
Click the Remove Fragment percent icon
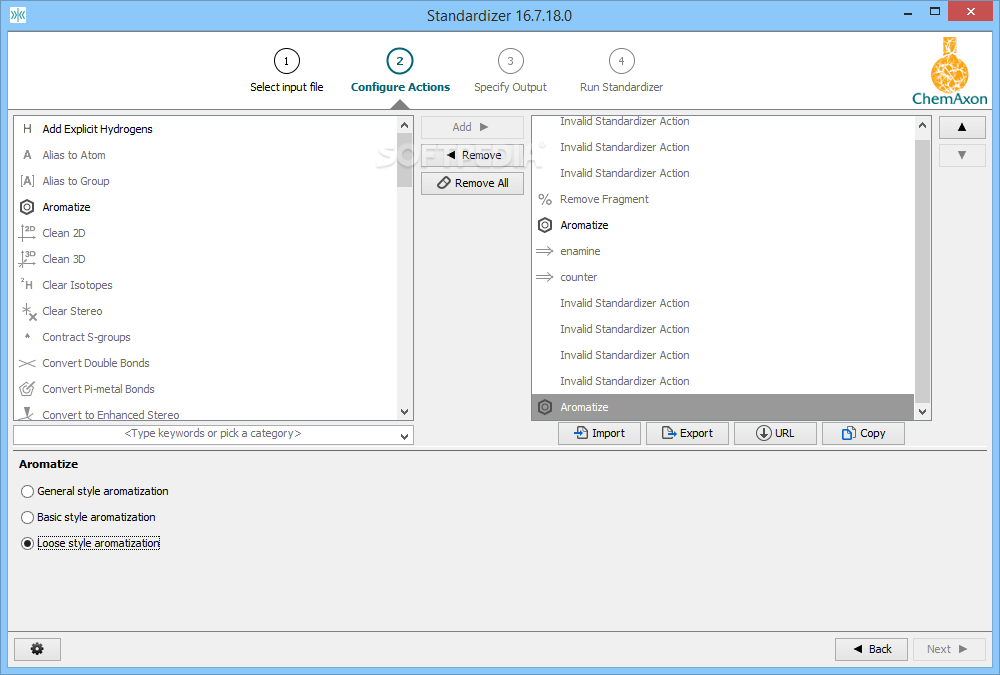[545, 199]
